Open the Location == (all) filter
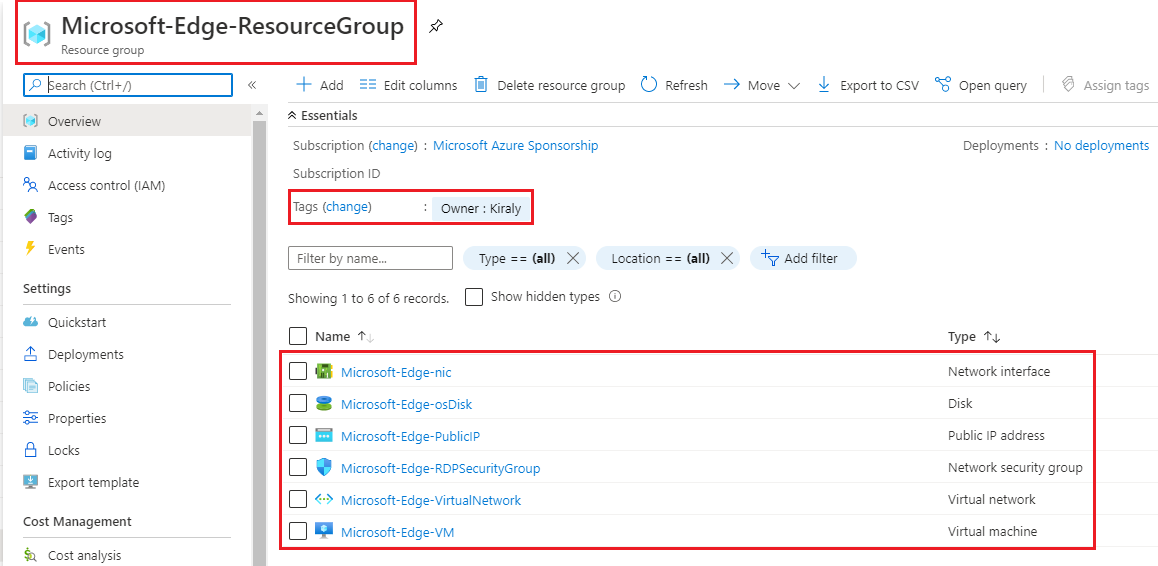Screen dimensions: 1158x566 pyautogui.click(x=660, y=258)
